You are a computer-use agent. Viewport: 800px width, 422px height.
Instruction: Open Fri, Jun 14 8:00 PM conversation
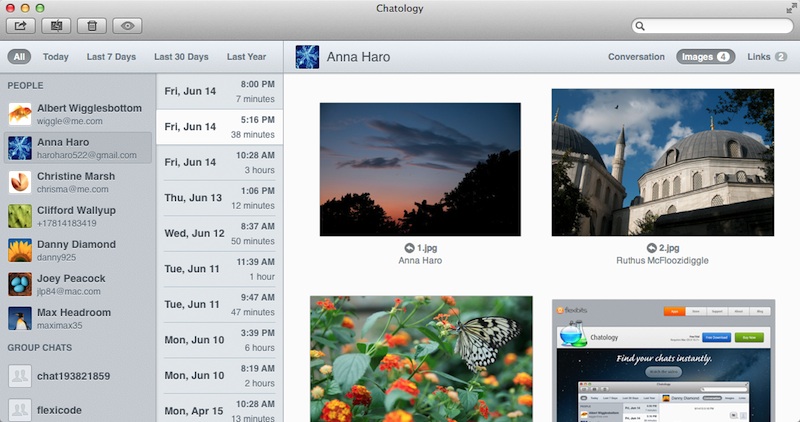[219, 91]
